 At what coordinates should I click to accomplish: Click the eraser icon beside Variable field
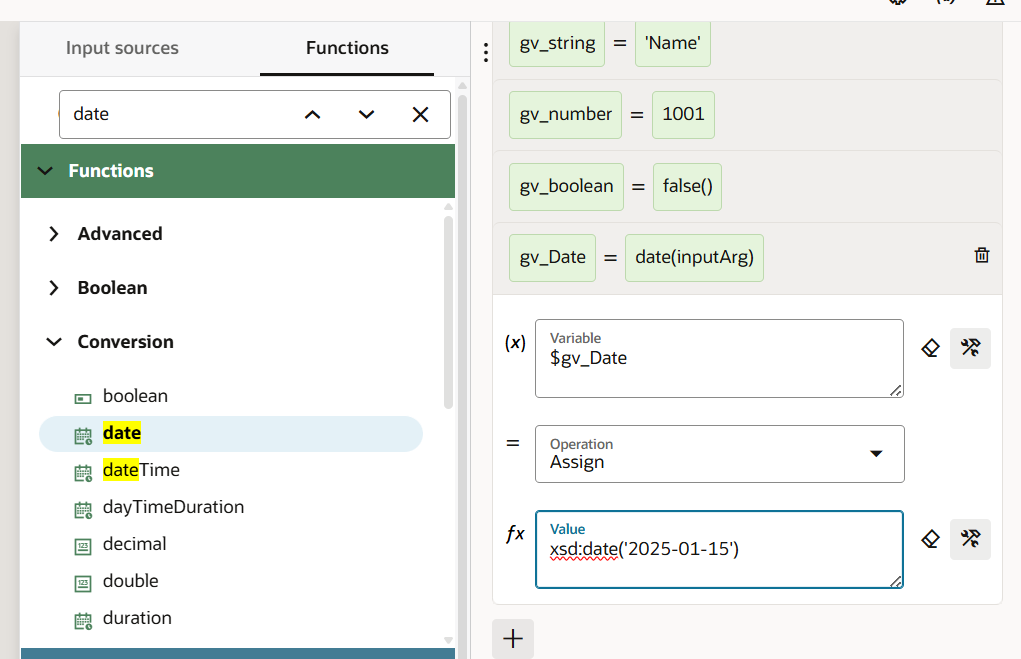930,348
